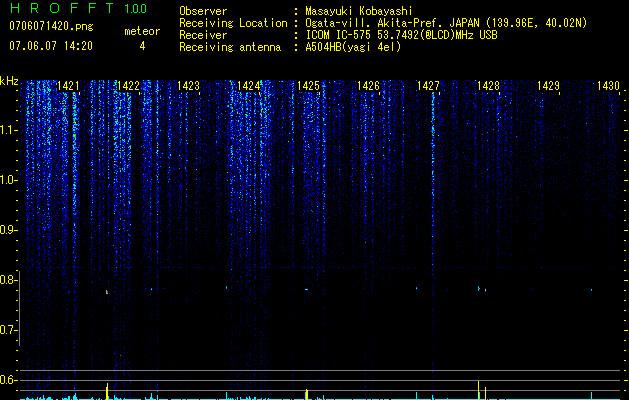Click the 1.0 kHz frequency axis label
Viewport: 629px width, 400px height.
pyautogui.click(x=8, y=180)
